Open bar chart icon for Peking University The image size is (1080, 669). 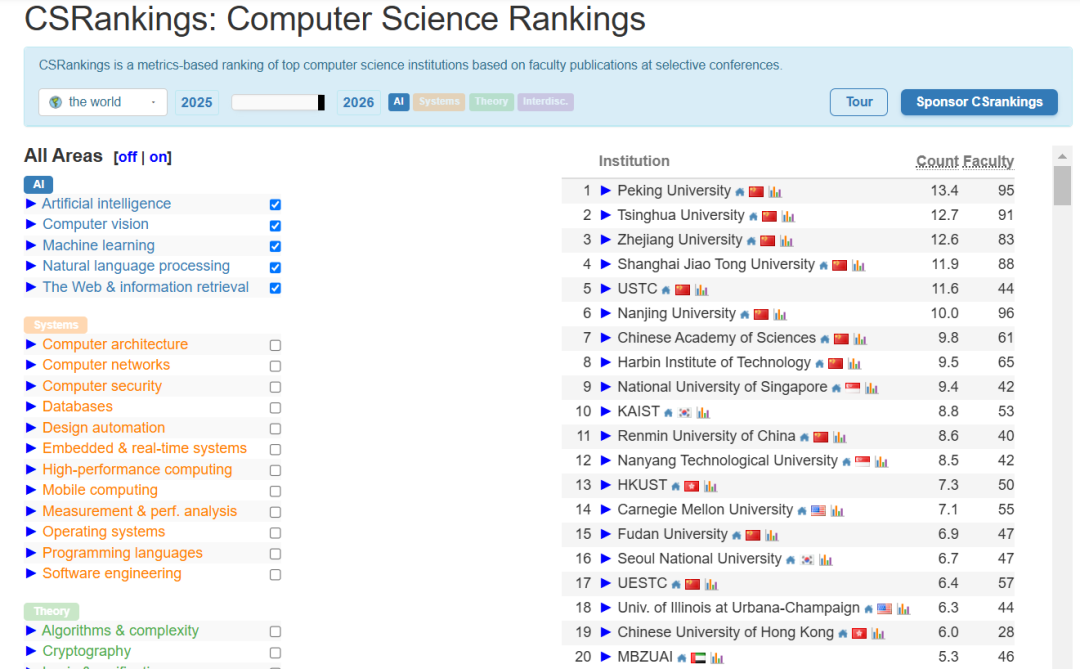(775, 192)
